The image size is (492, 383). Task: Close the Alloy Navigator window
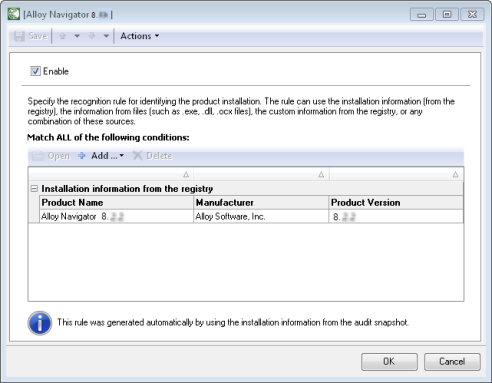pyautogui.click(x=472, y=15)
